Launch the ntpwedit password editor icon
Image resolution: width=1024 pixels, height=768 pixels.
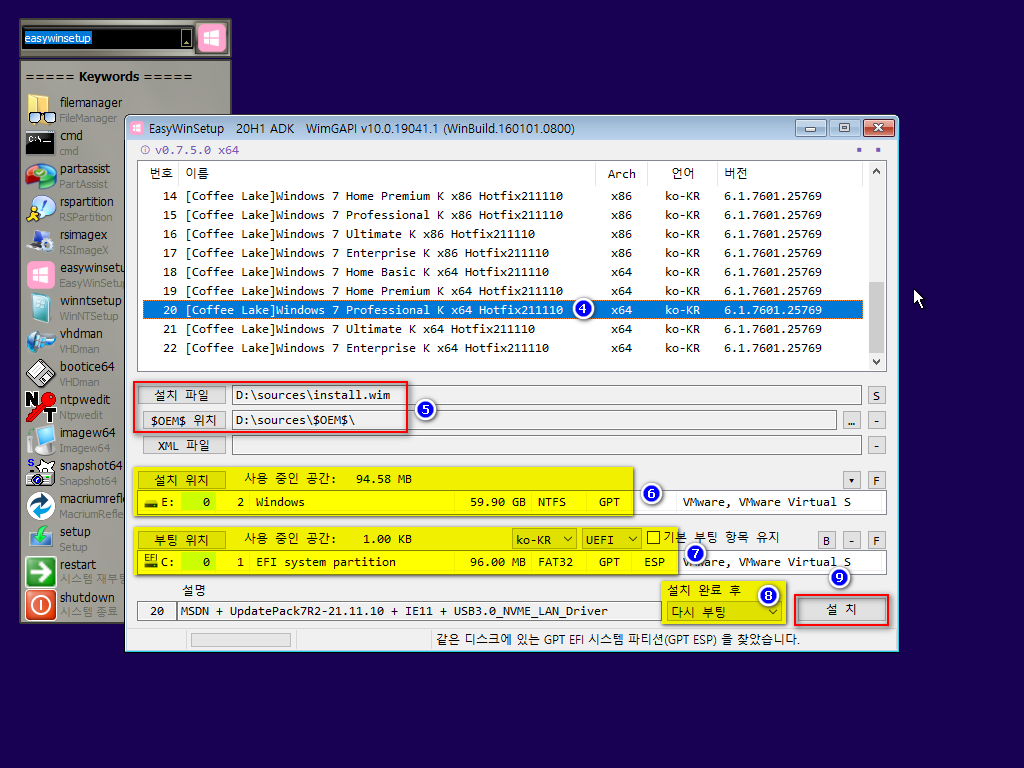click(x=40, y=406)
